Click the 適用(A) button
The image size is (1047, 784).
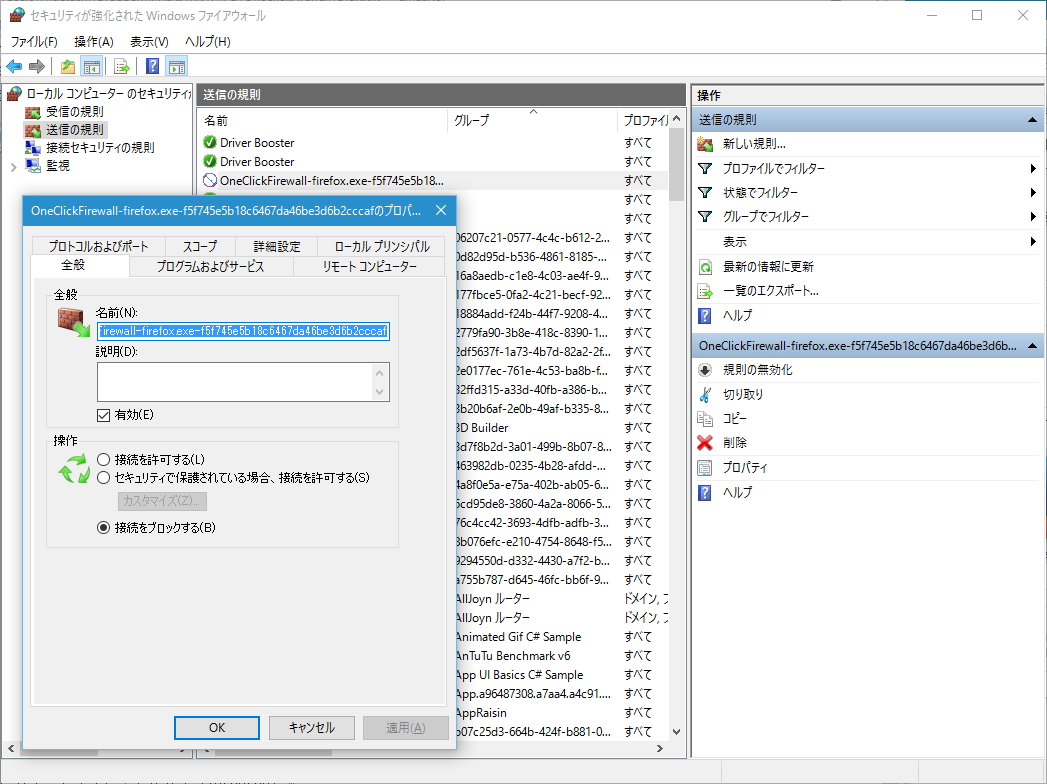click(405, 728)
